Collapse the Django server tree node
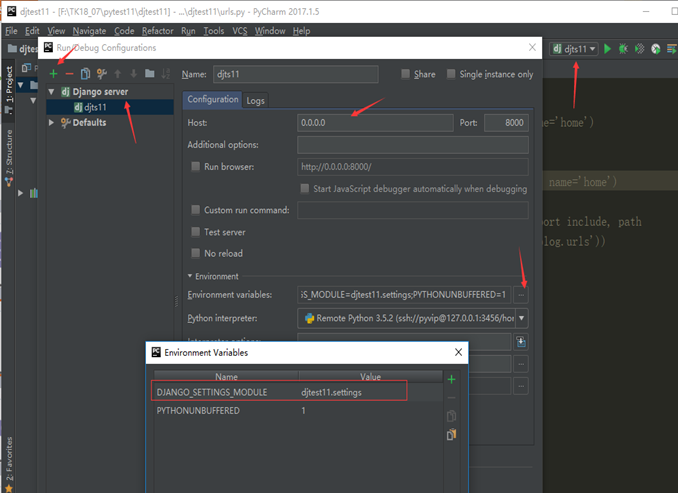Viewport: 680px width, 495px height. [52, 92]
